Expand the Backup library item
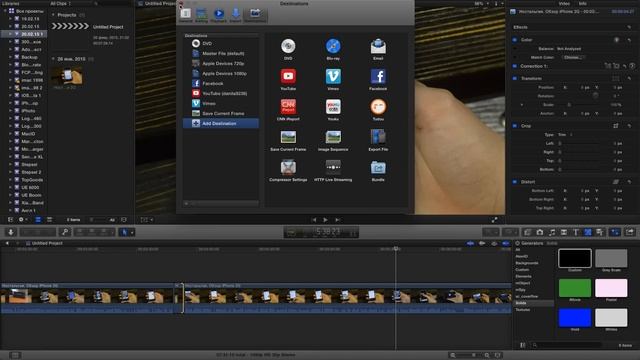The width and height of the screenshot is (640, 360). coord(10,57)
